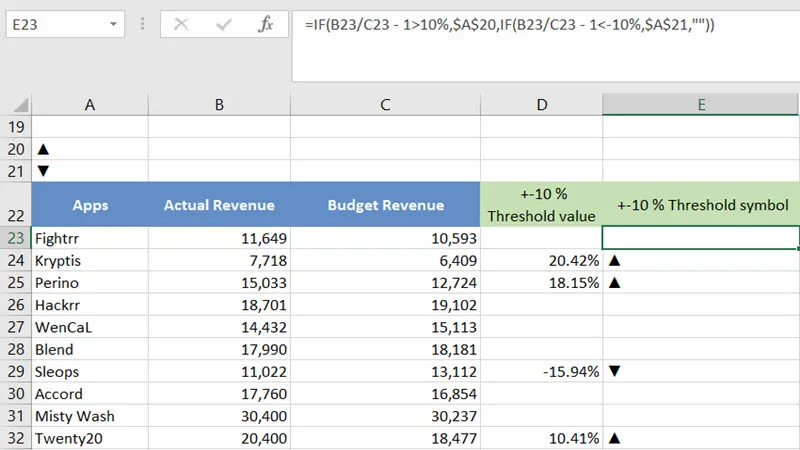Open the Name Box dropdown arrow
The image size is (800, 450).
(113, 25)
